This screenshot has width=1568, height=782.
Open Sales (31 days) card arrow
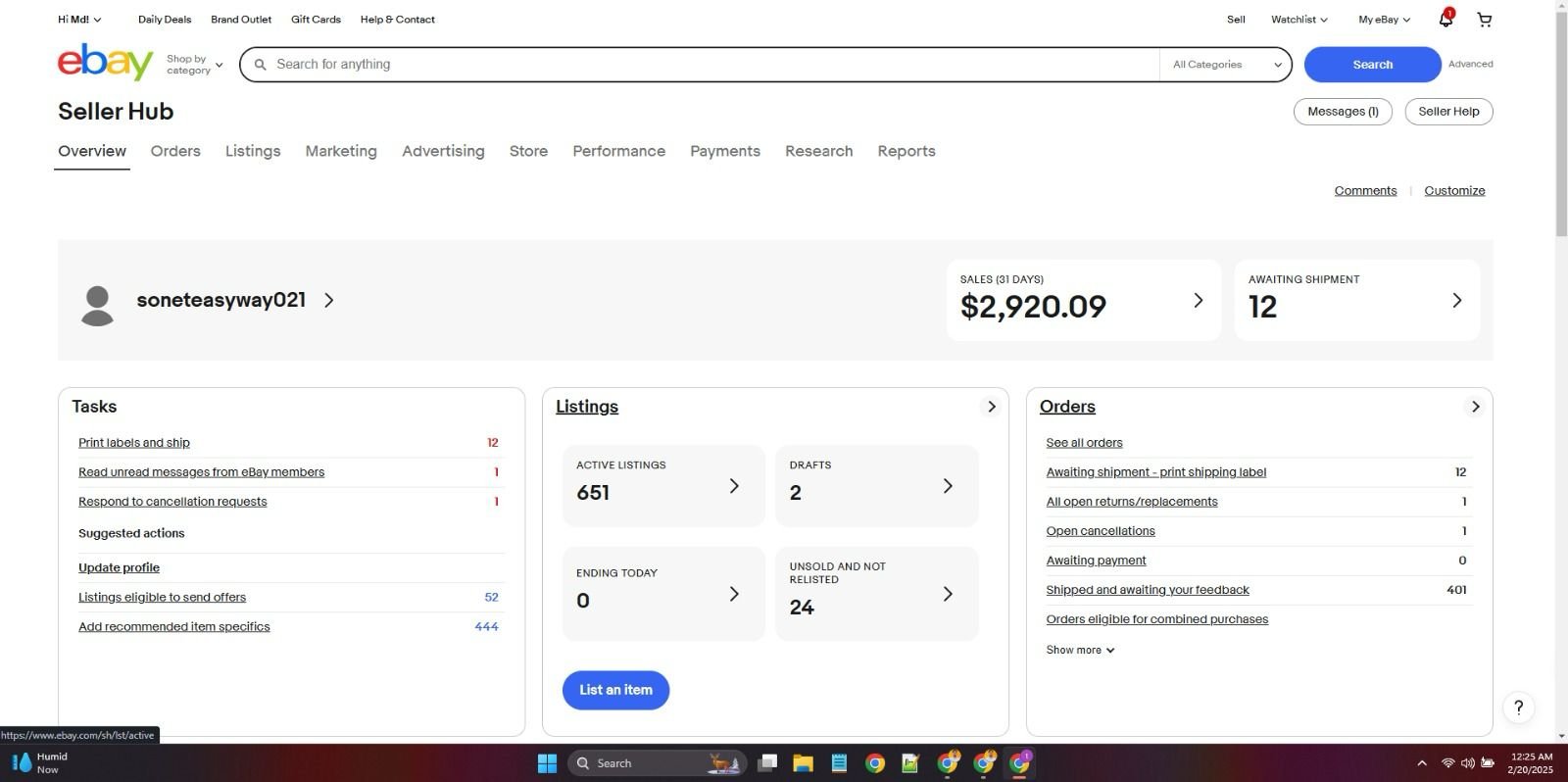[1198, 300]
